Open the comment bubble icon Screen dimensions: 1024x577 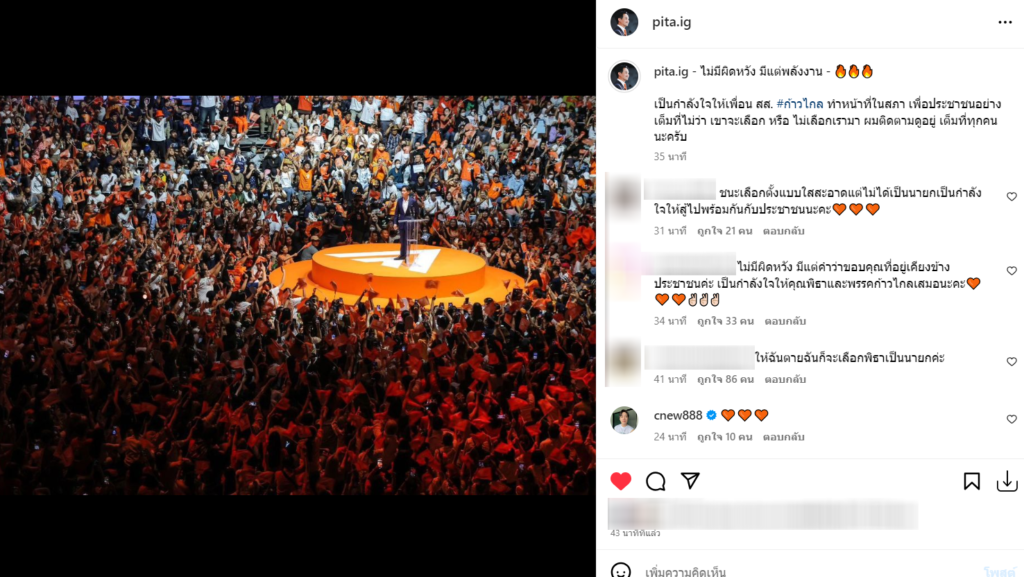pyautogui.click(x=655, y=482)
